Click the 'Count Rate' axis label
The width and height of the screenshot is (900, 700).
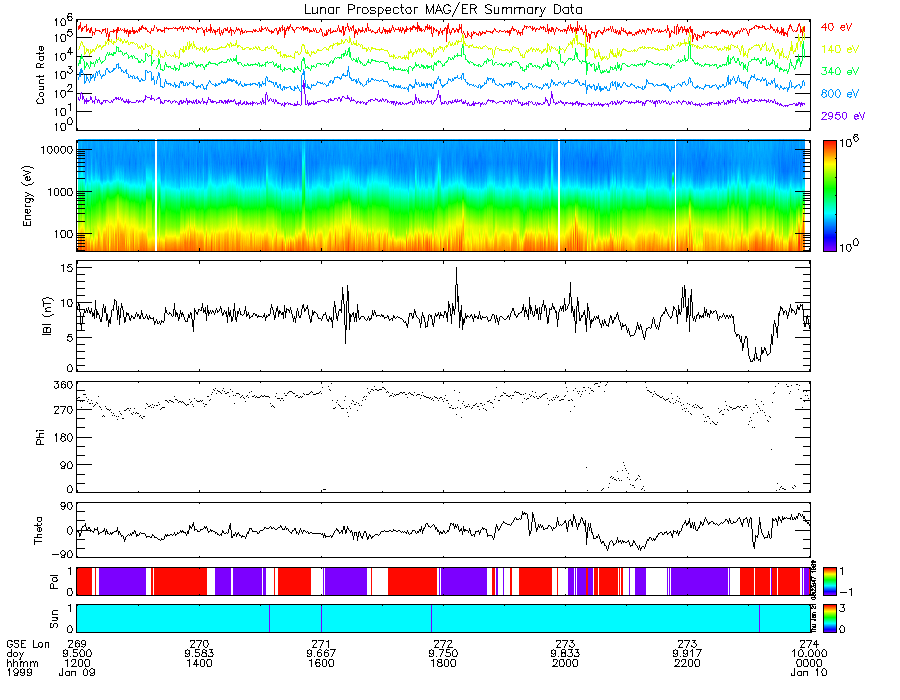(x=40, y=75)
